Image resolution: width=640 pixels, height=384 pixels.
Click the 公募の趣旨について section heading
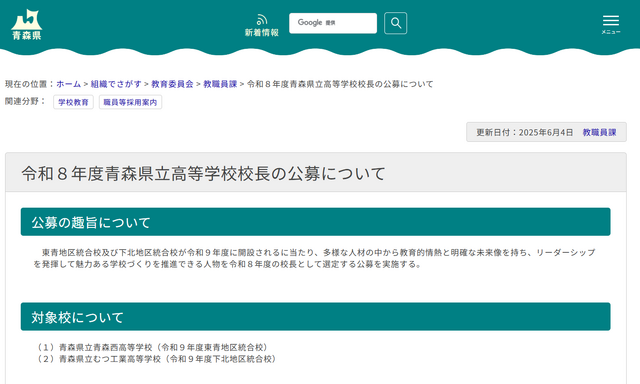(316, 222)
